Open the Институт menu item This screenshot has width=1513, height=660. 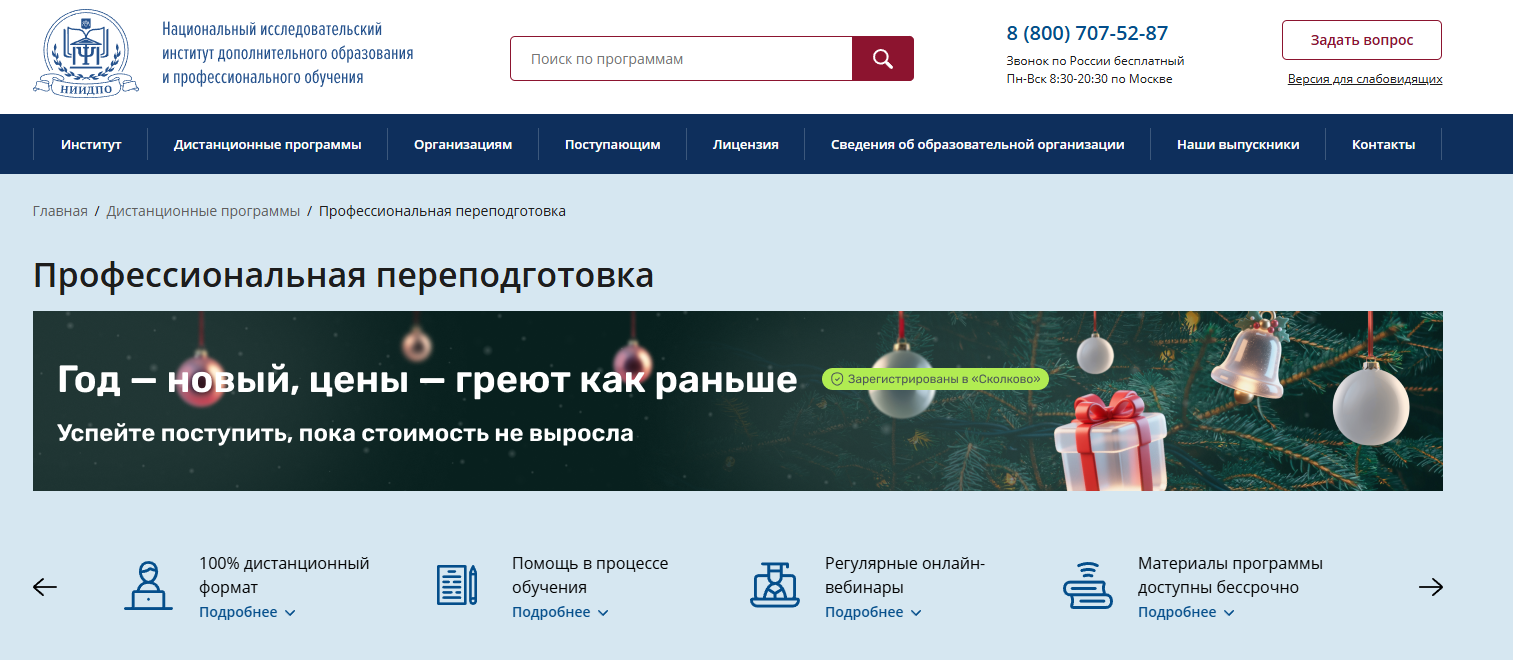[x=91, y=144]
